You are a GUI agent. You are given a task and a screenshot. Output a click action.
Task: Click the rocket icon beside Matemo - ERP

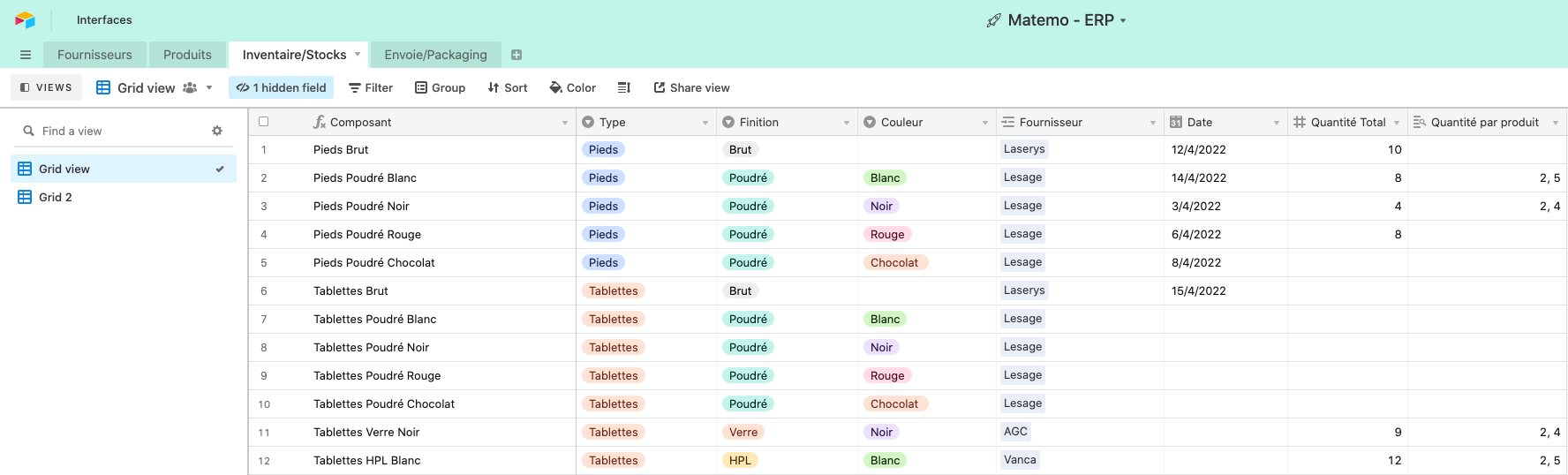(x=994, y=20)
